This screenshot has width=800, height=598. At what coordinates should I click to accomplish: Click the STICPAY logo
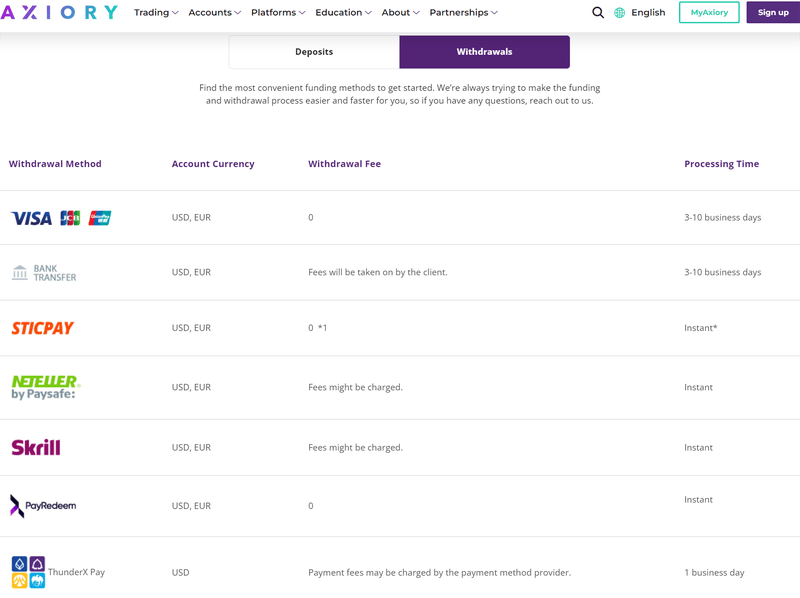pyautogui.click(x=42, y=328)
